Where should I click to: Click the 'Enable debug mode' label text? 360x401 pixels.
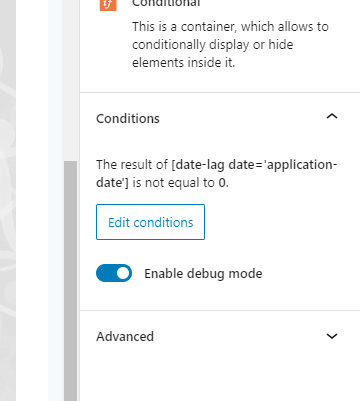[x=203, y=274]
